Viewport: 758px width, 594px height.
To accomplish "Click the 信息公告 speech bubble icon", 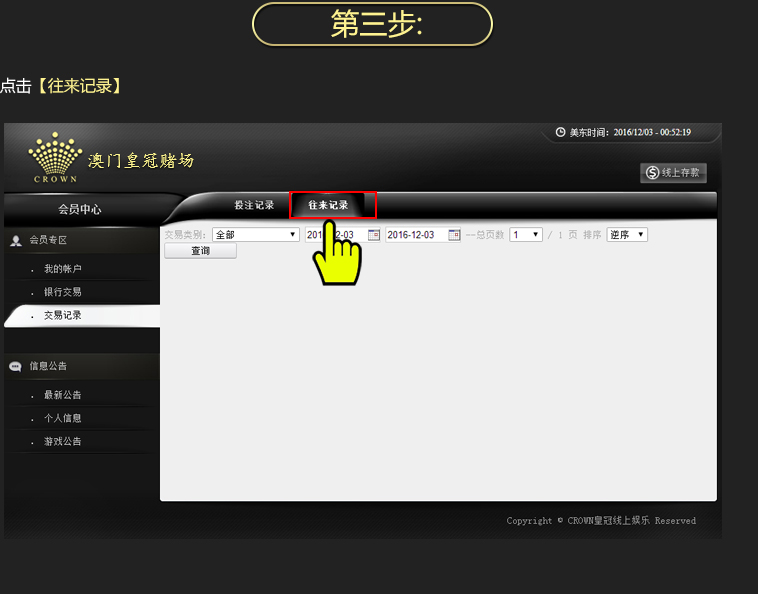I will [16, 367].
